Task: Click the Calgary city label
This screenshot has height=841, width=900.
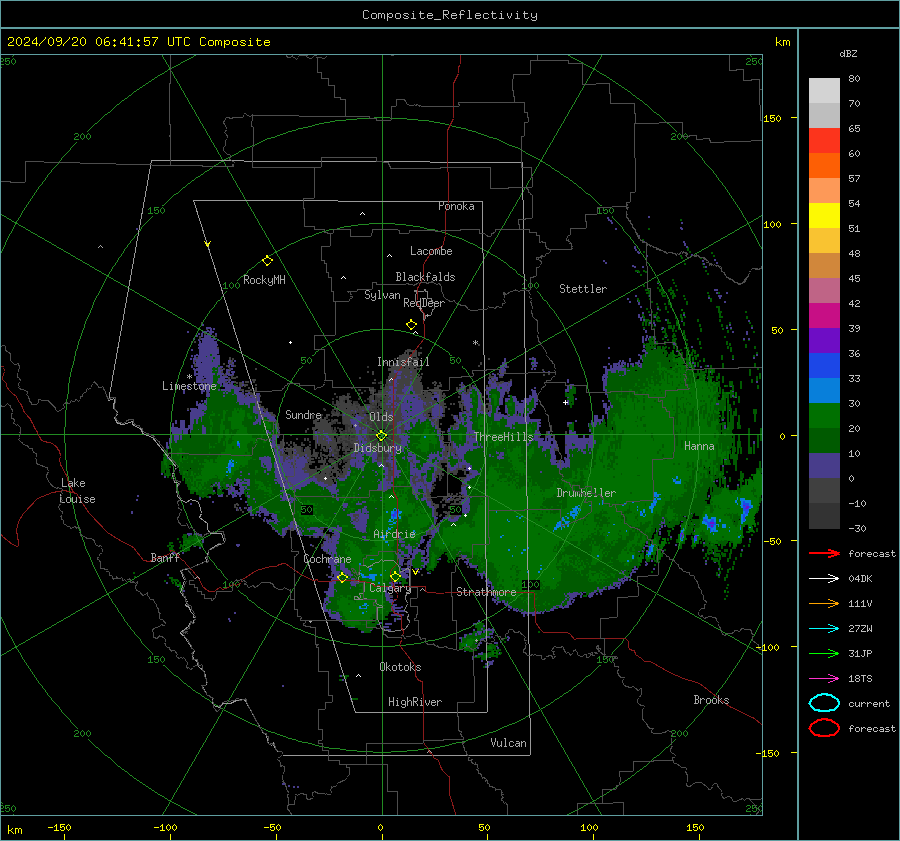Action: tap(390, 588)
